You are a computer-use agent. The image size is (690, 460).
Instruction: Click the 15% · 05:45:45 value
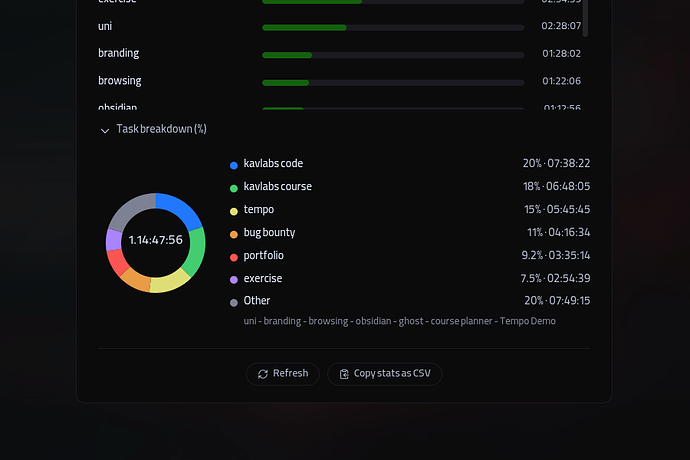click(557, 209)
